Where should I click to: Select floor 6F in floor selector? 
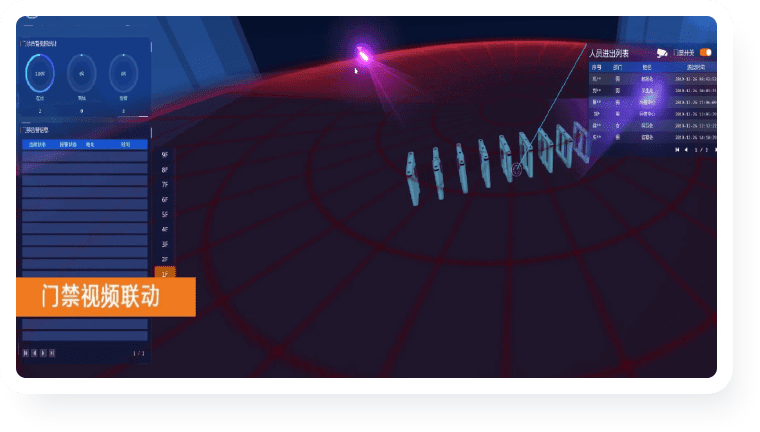165,200
